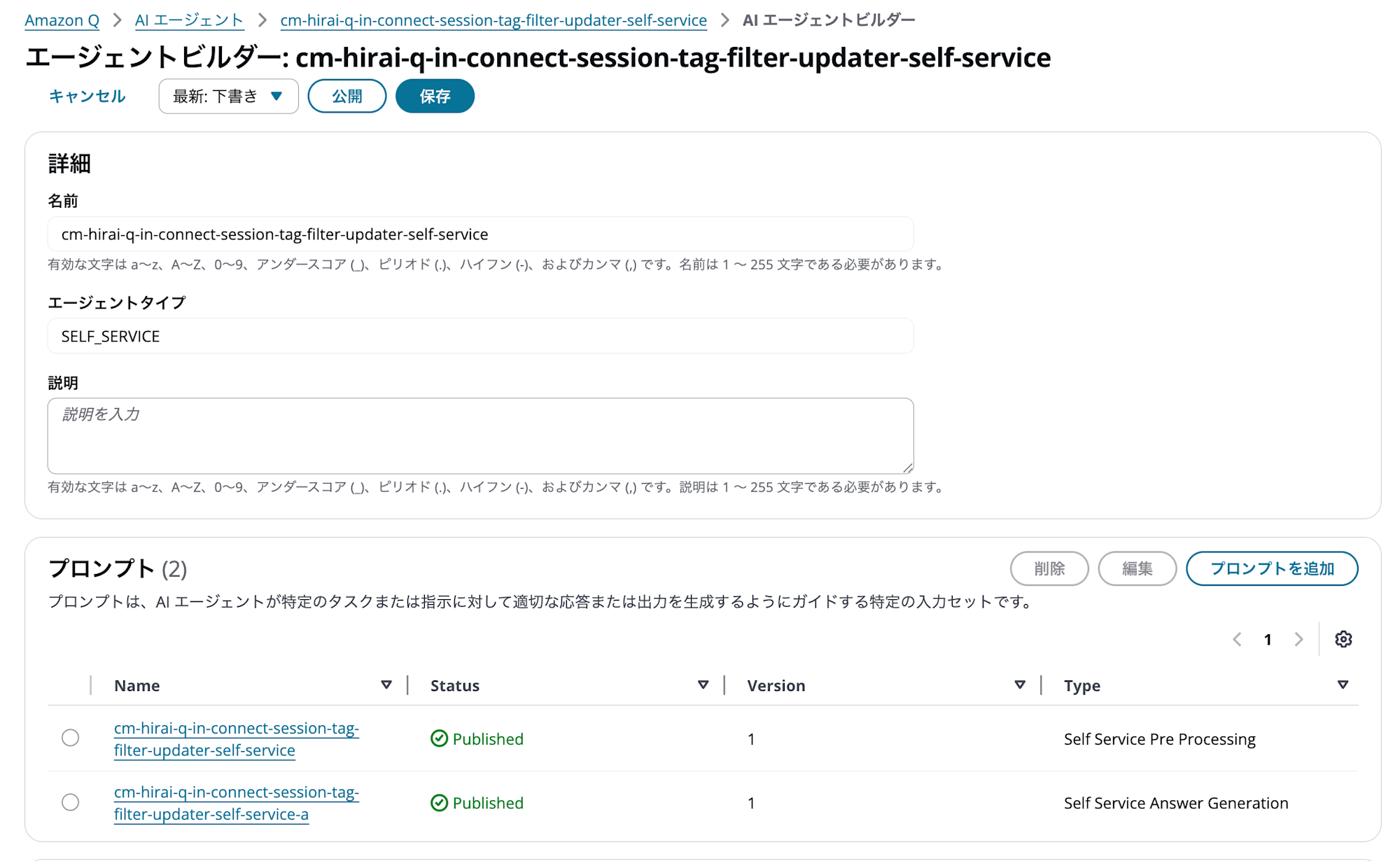The height and width of the screenshot is (861, 1400).
Task: Go to previous prompts page arrow
Action: pyautogui.click(x=1237, y=639)
